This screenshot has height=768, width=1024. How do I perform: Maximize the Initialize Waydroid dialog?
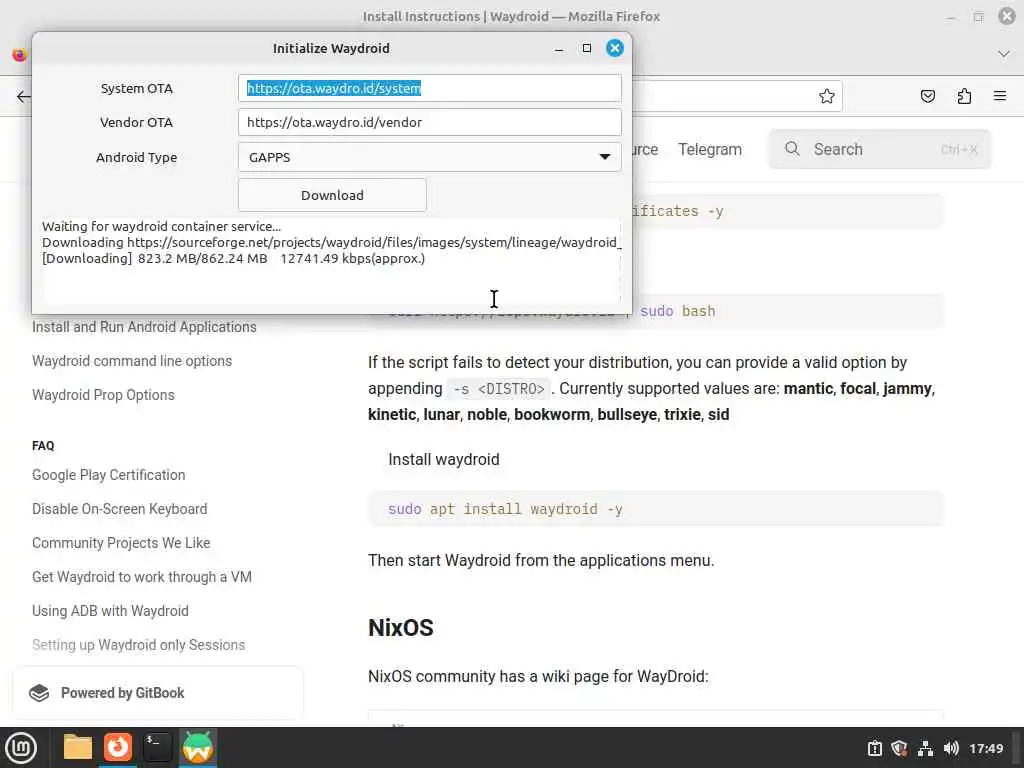(586, 48)
